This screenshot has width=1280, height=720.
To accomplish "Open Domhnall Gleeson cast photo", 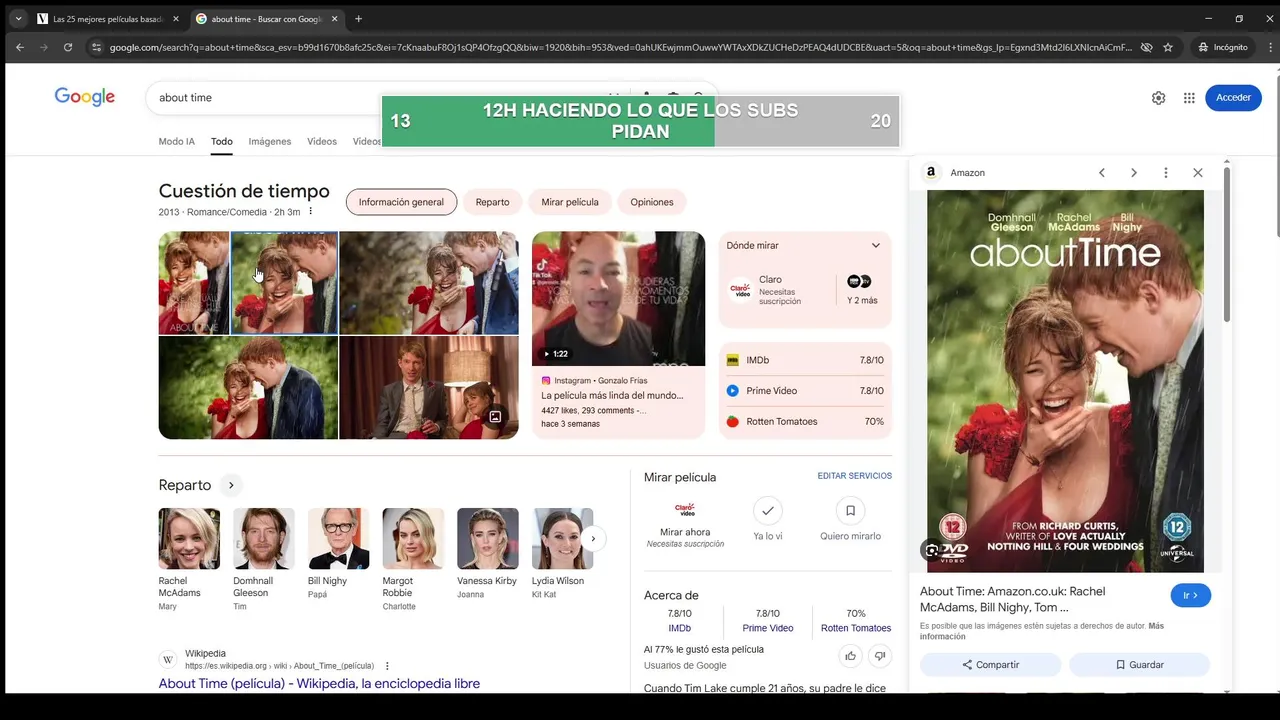I will 264,539.
